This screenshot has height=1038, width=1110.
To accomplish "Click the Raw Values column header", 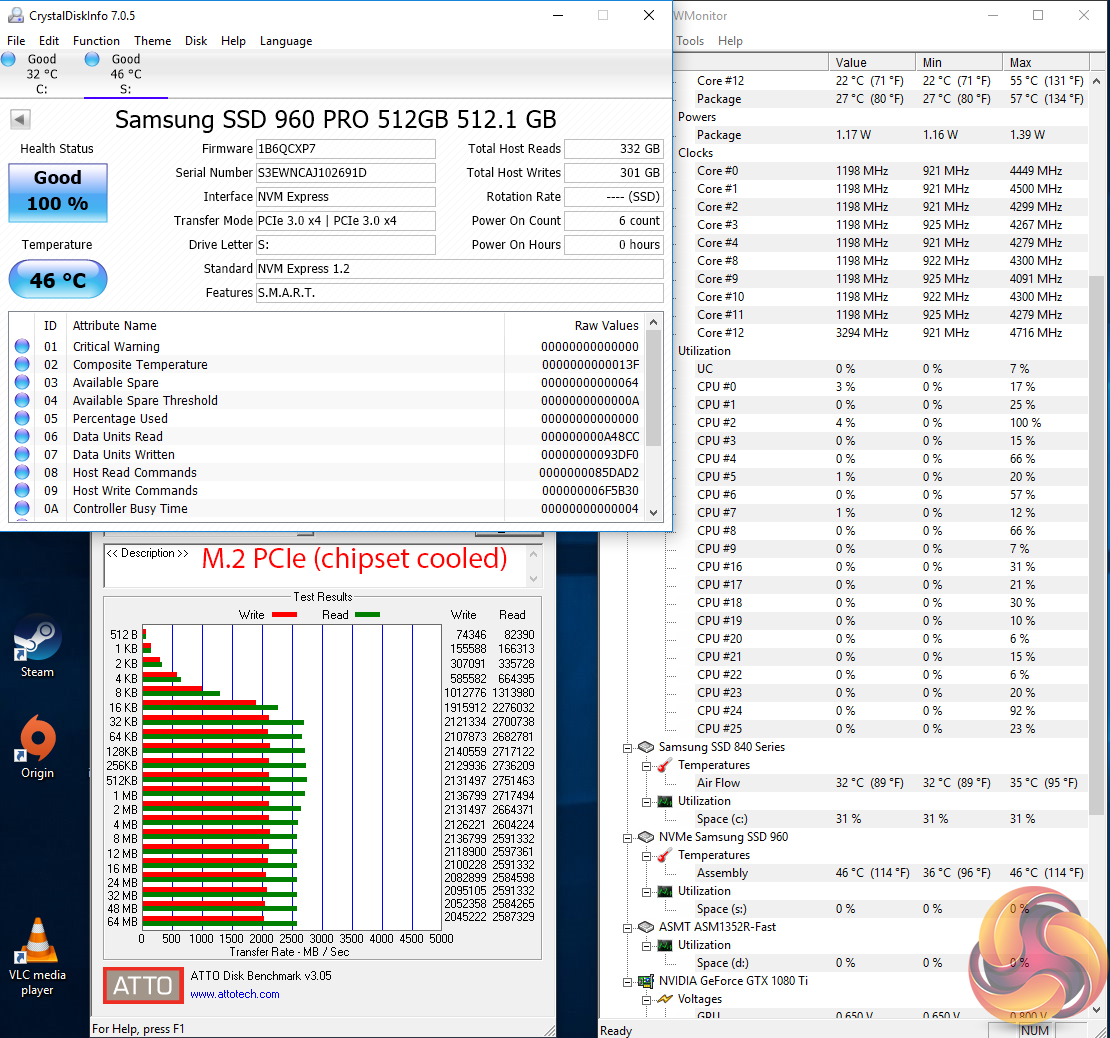I will pos(575,326).
